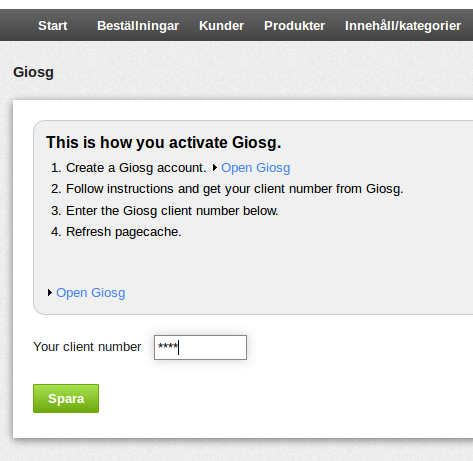
Task: Click empty space in dark navigation bar
Action: pyautogui.click(x=17, y=26)
